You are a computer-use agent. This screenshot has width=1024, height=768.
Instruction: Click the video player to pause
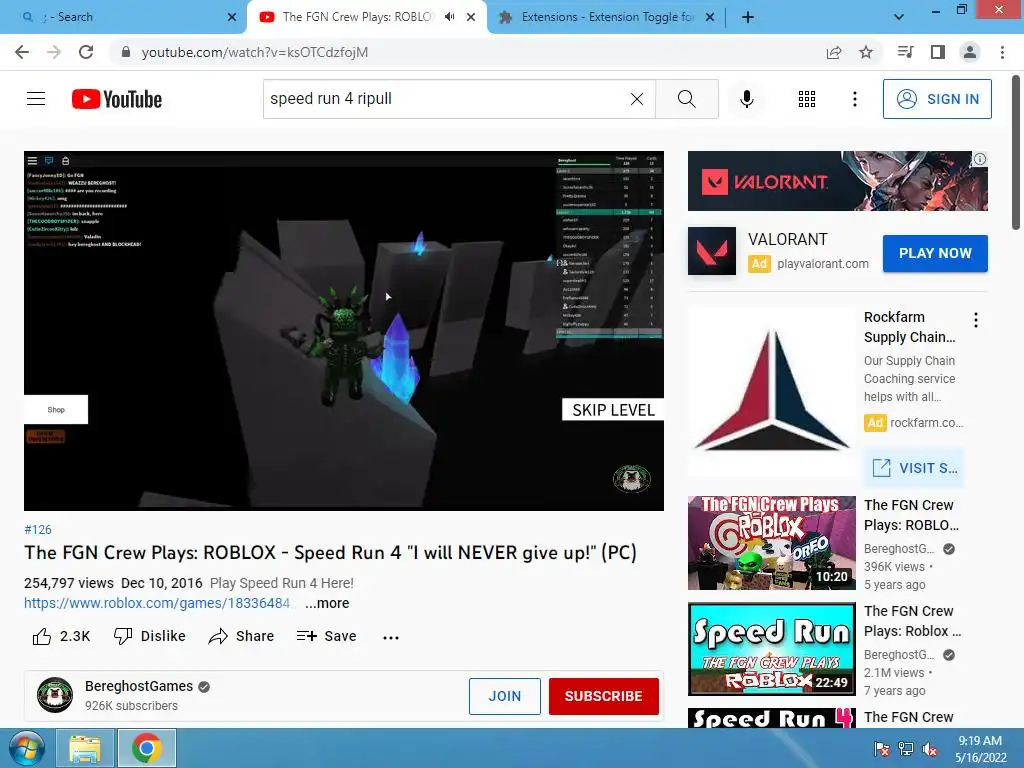344,330
